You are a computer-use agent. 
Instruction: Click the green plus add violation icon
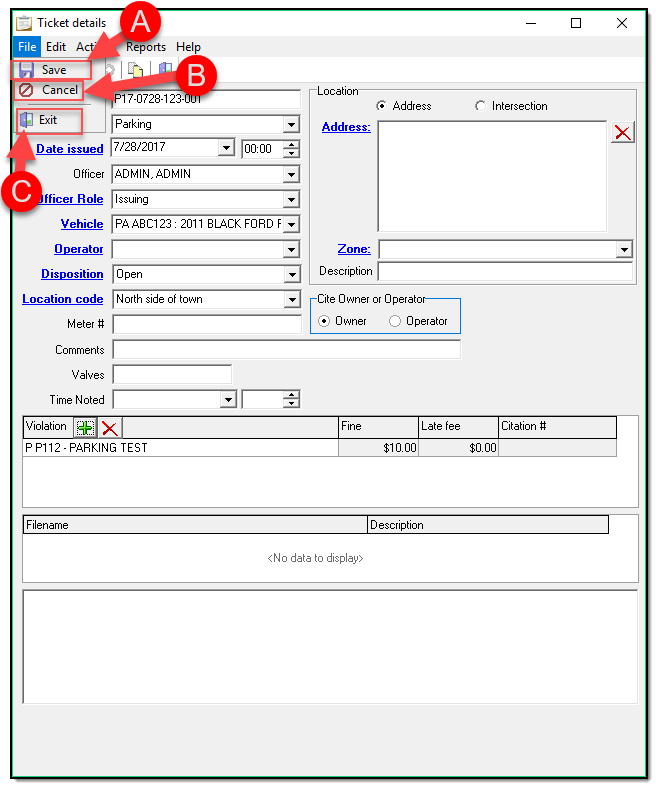pyautogui.click(x=86, y=428)
